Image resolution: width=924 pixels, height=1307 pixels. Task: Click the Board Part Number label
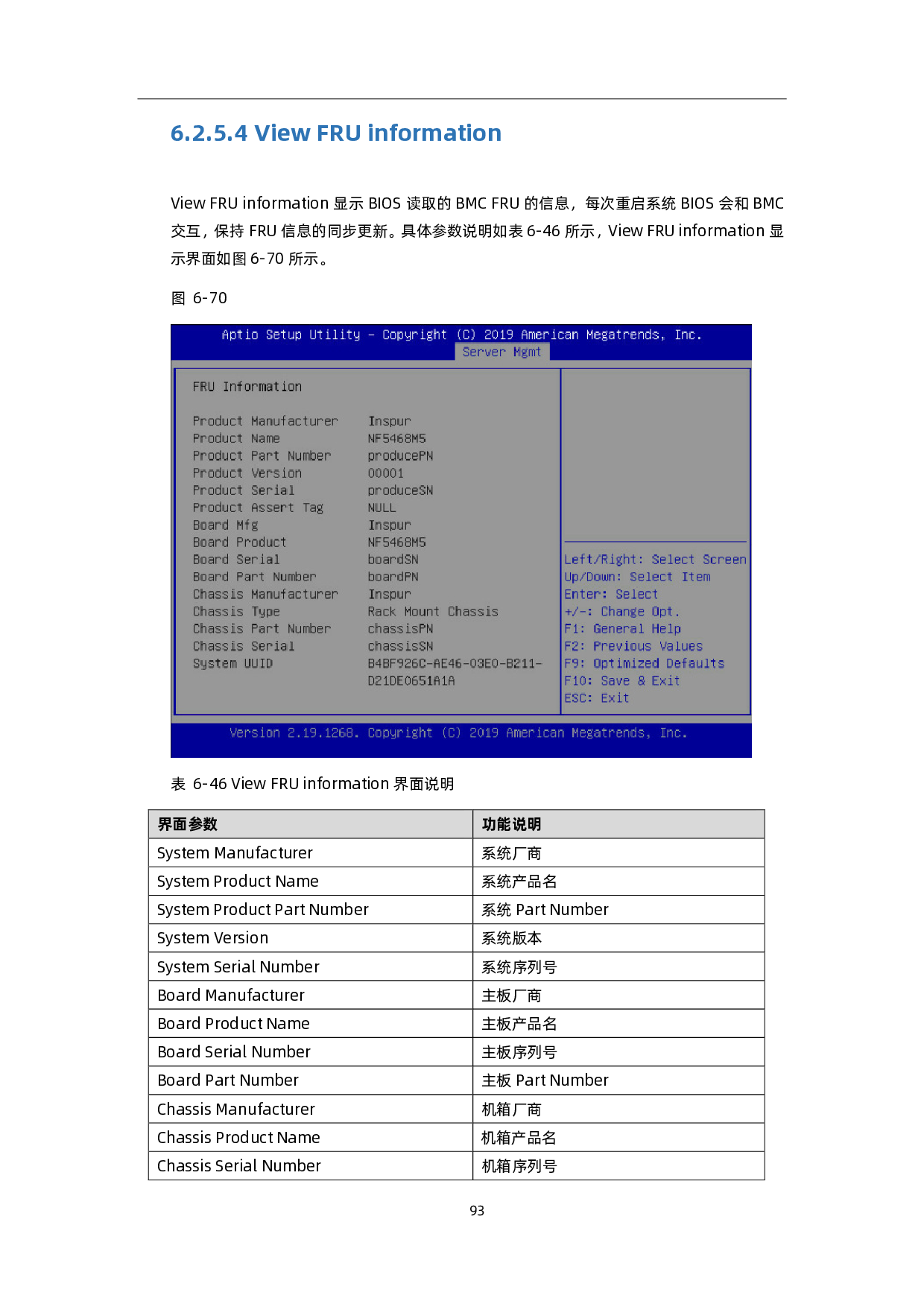point(254,577)
